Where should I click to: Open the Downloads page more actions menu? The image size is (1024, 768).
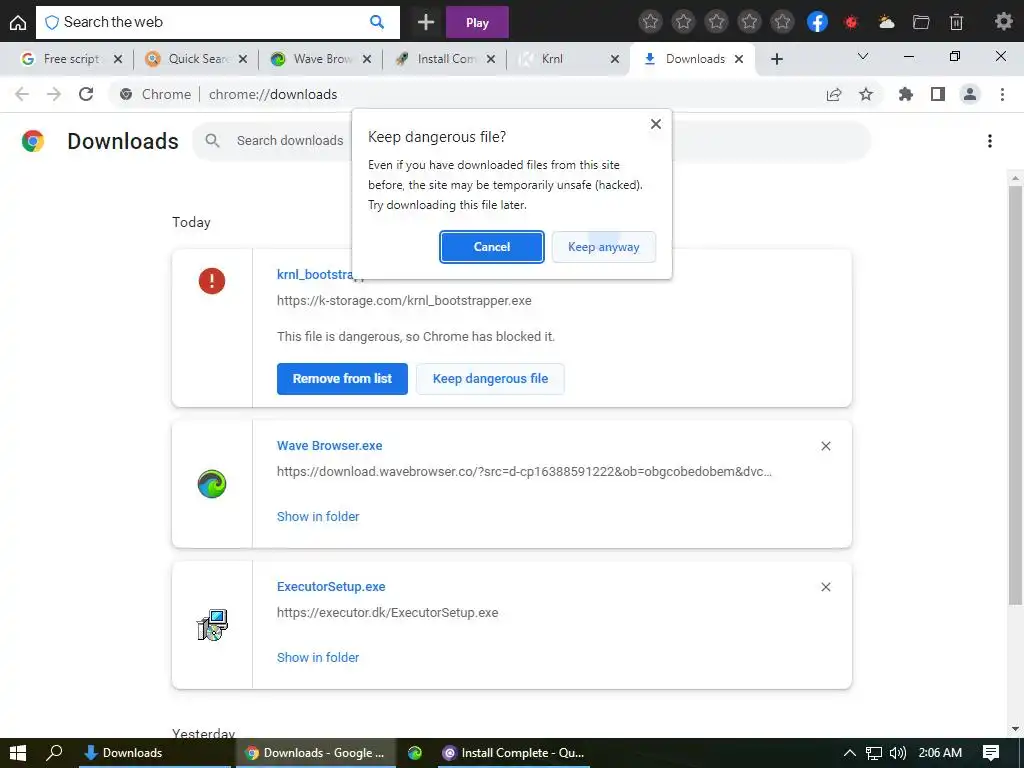(990, 141)
